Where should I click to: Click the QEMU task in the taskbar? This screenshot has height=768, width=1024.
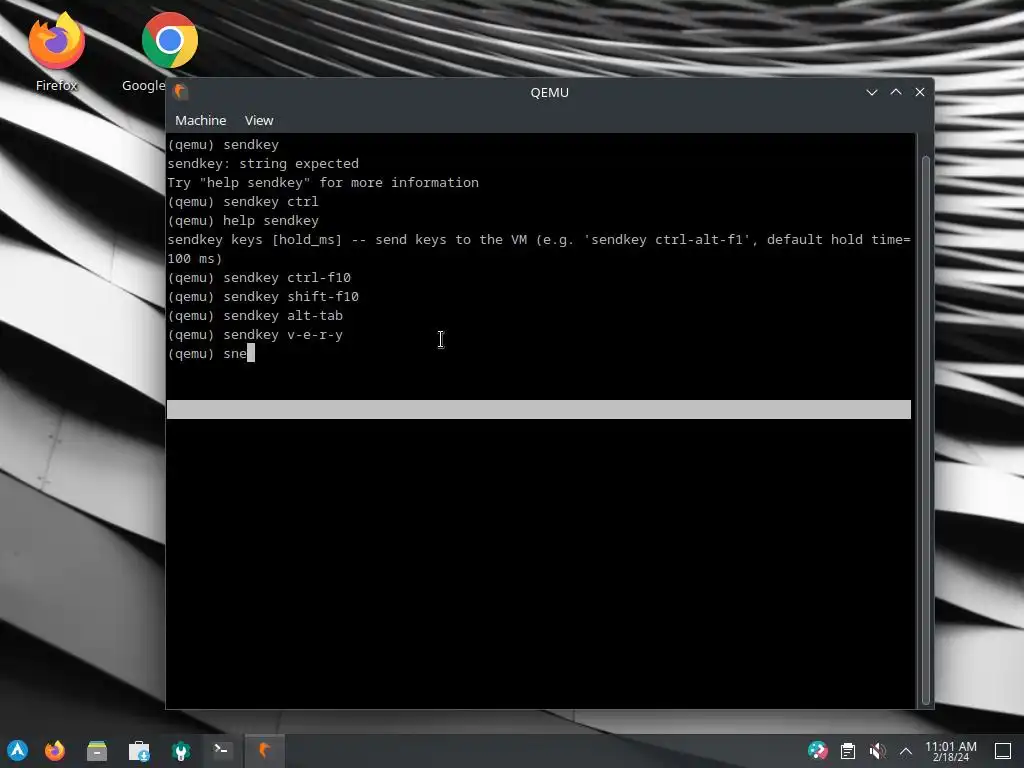coord(264,751)
